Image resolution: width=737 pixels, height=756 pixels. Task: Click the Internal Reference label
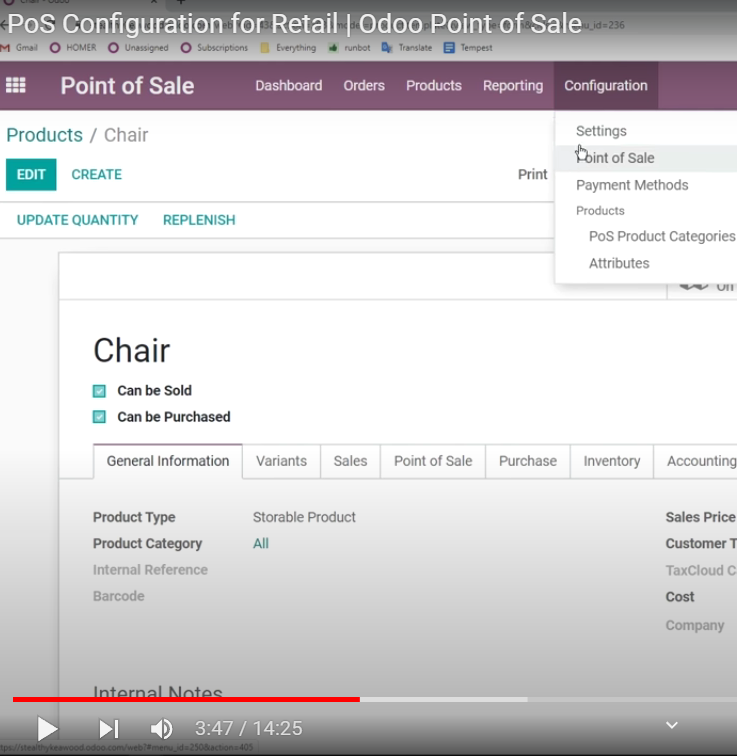tap(150, 570)
